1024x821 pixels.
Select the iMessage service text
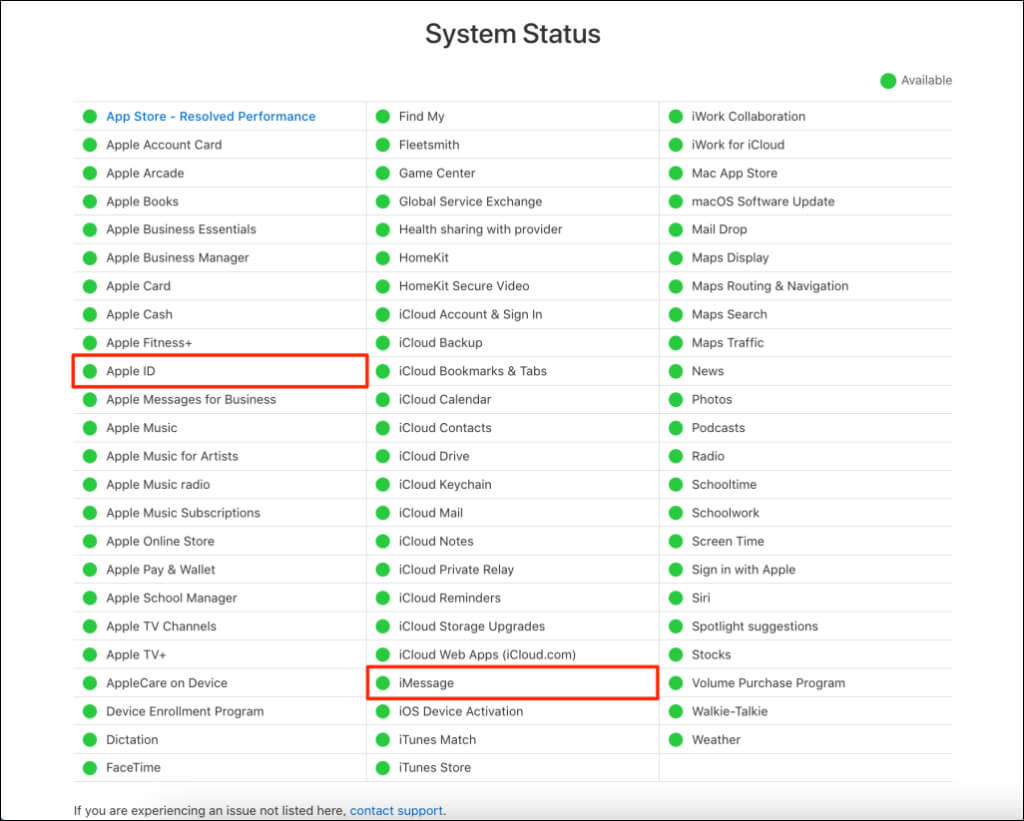pos(426,683)
